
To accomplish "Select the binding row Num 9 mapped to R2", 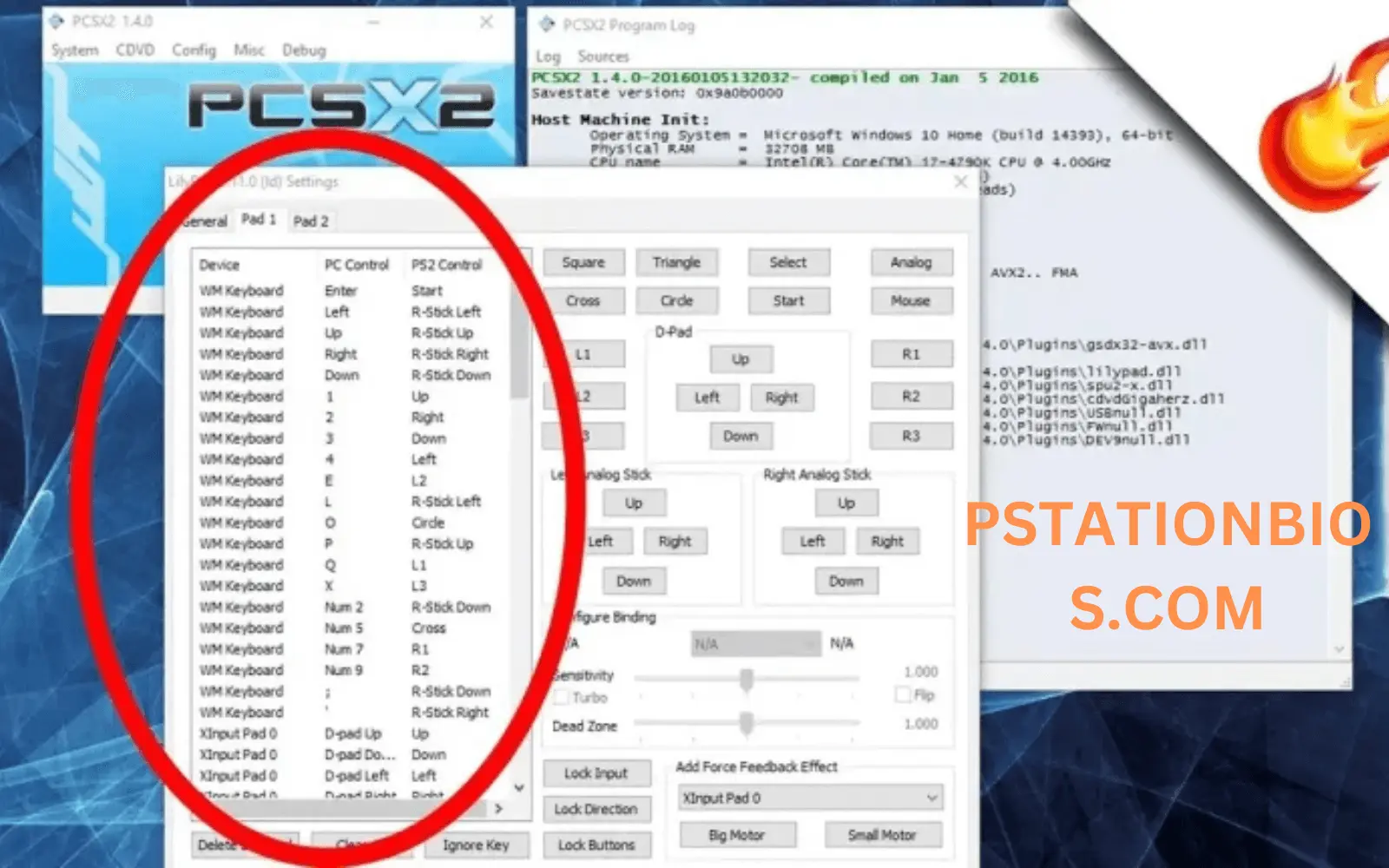I will [352, 670].
